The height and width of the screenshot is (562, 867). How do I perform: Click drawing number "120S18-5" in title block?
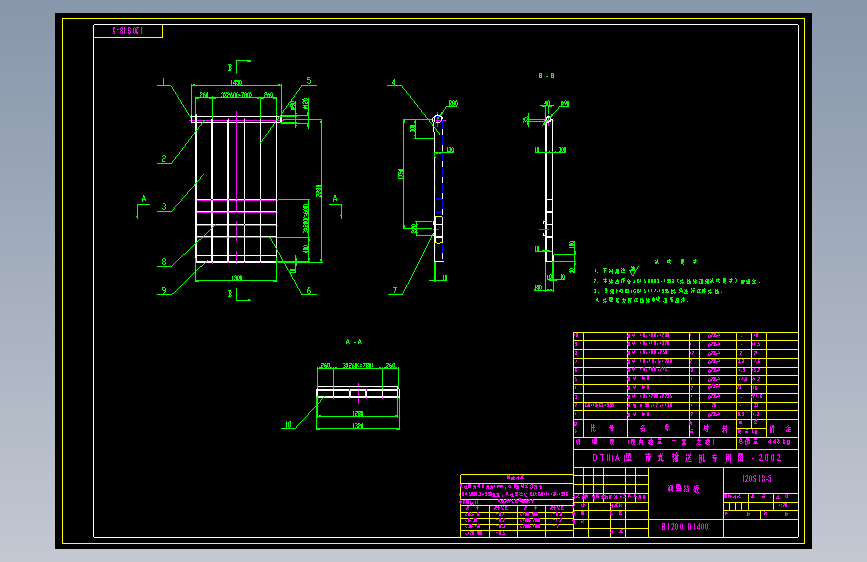[757, 478]
